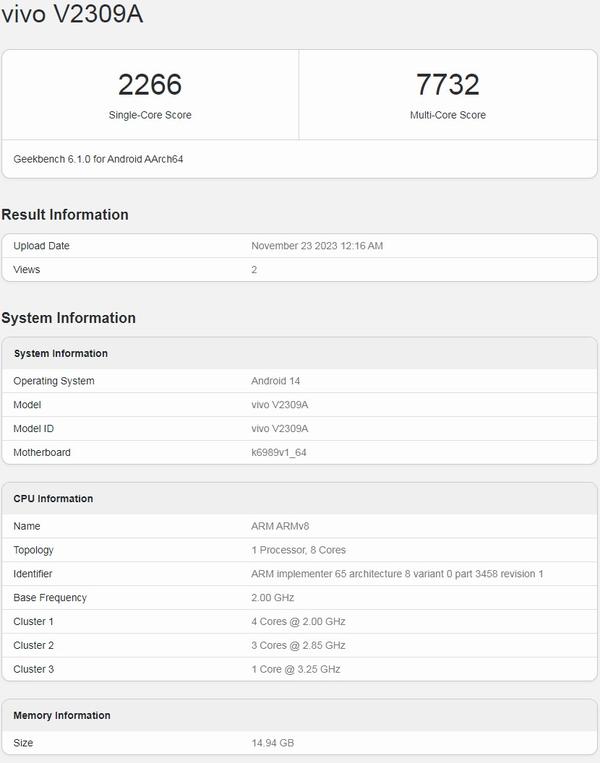Select the 7732 multi-core score value
The width and height of the screenshot is (600, 763).
coord(448,84)
